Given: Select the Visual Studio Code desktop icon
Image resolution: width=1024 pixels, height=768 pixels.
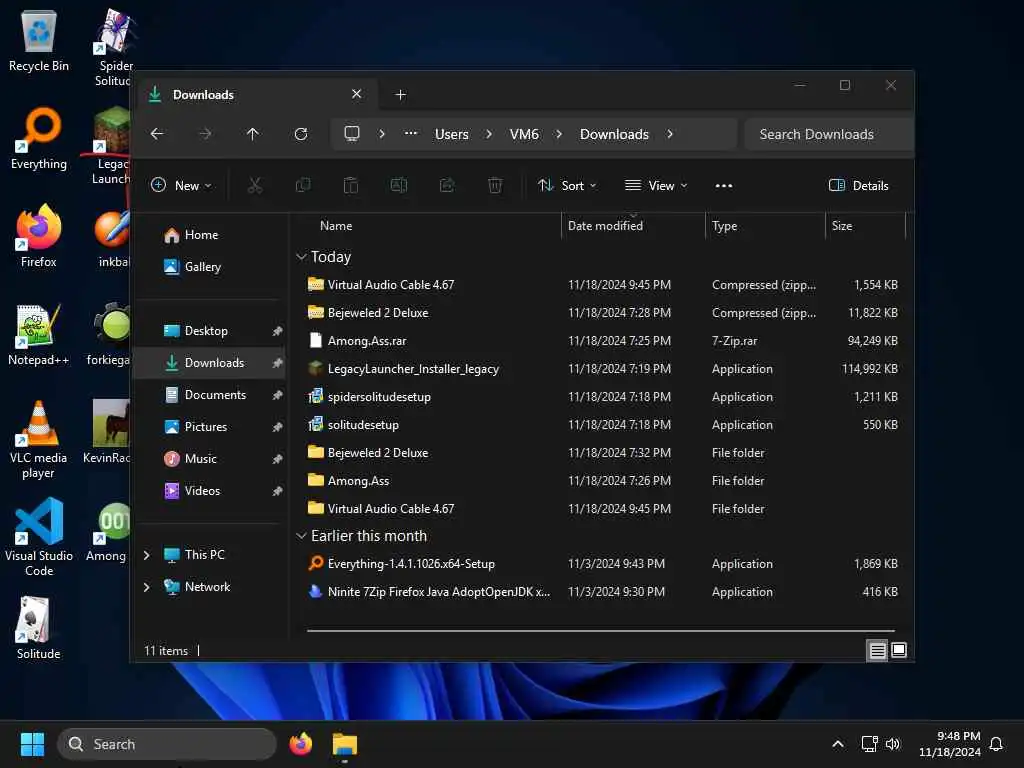Looking at the screenshot, I should pos(39,537).
